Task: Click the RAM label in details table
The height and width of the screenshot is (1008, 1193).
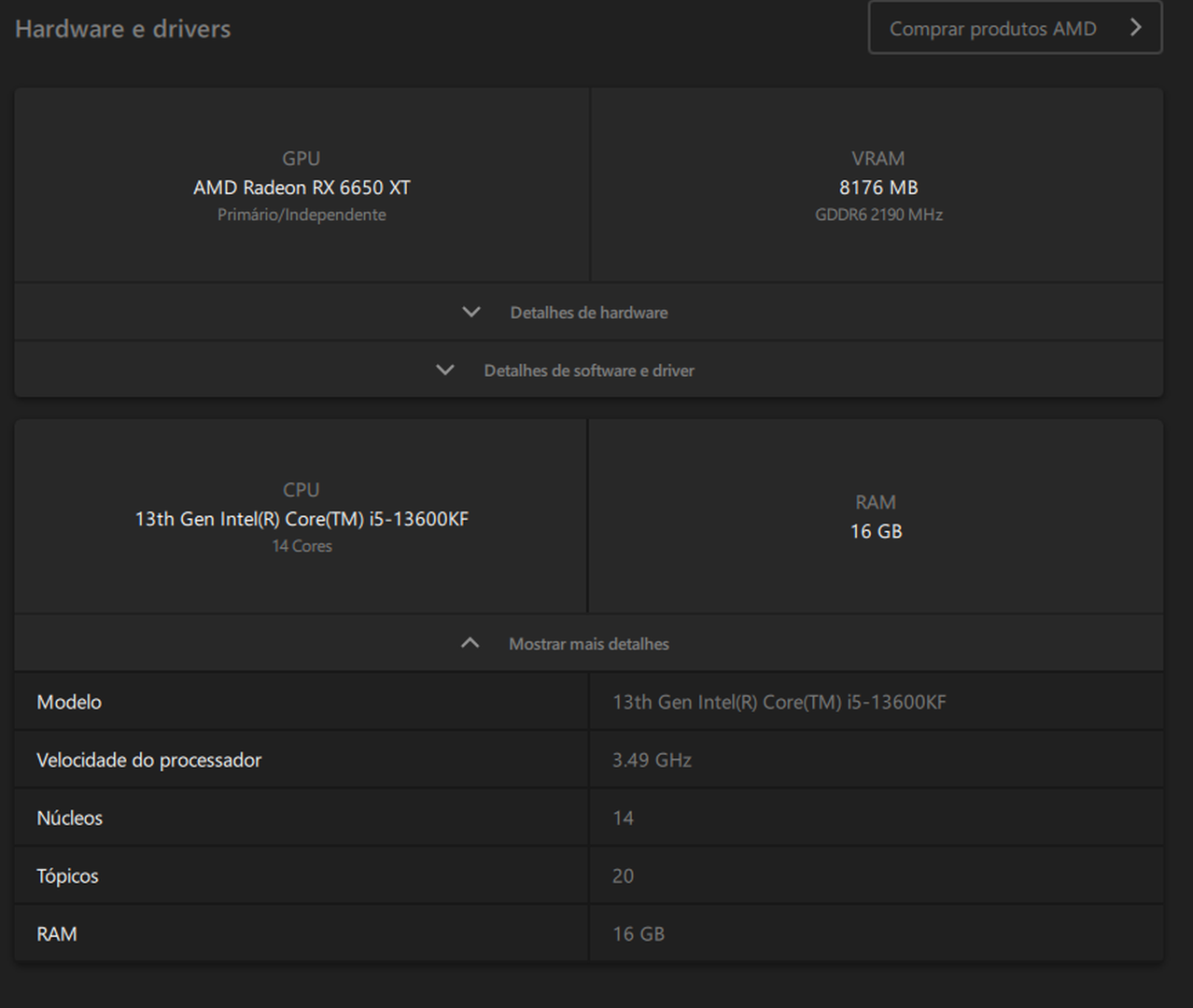Action: (x=57, y=933)
